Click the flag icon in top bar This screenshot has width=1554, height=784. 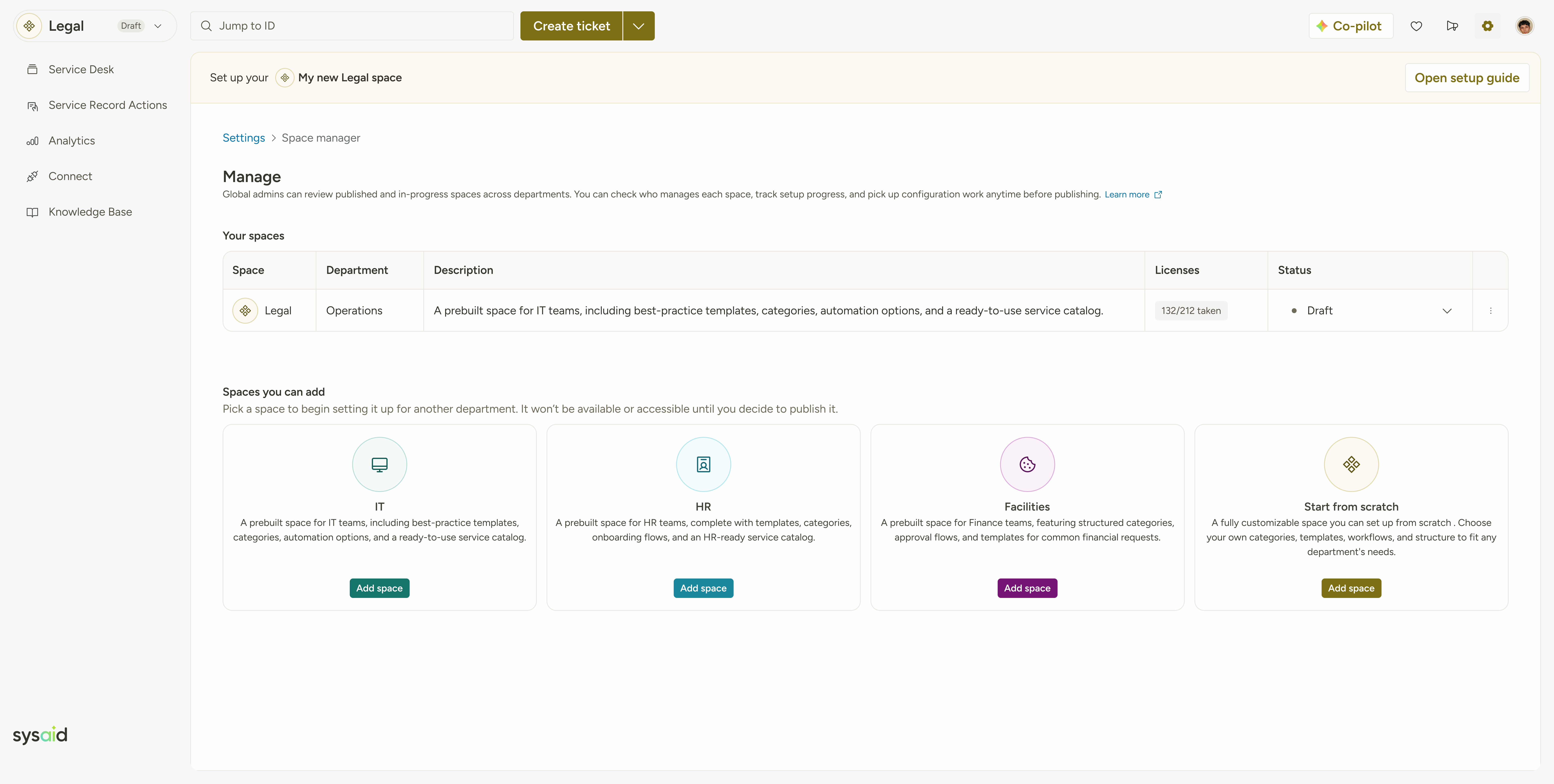click(x=1452, y=26)
